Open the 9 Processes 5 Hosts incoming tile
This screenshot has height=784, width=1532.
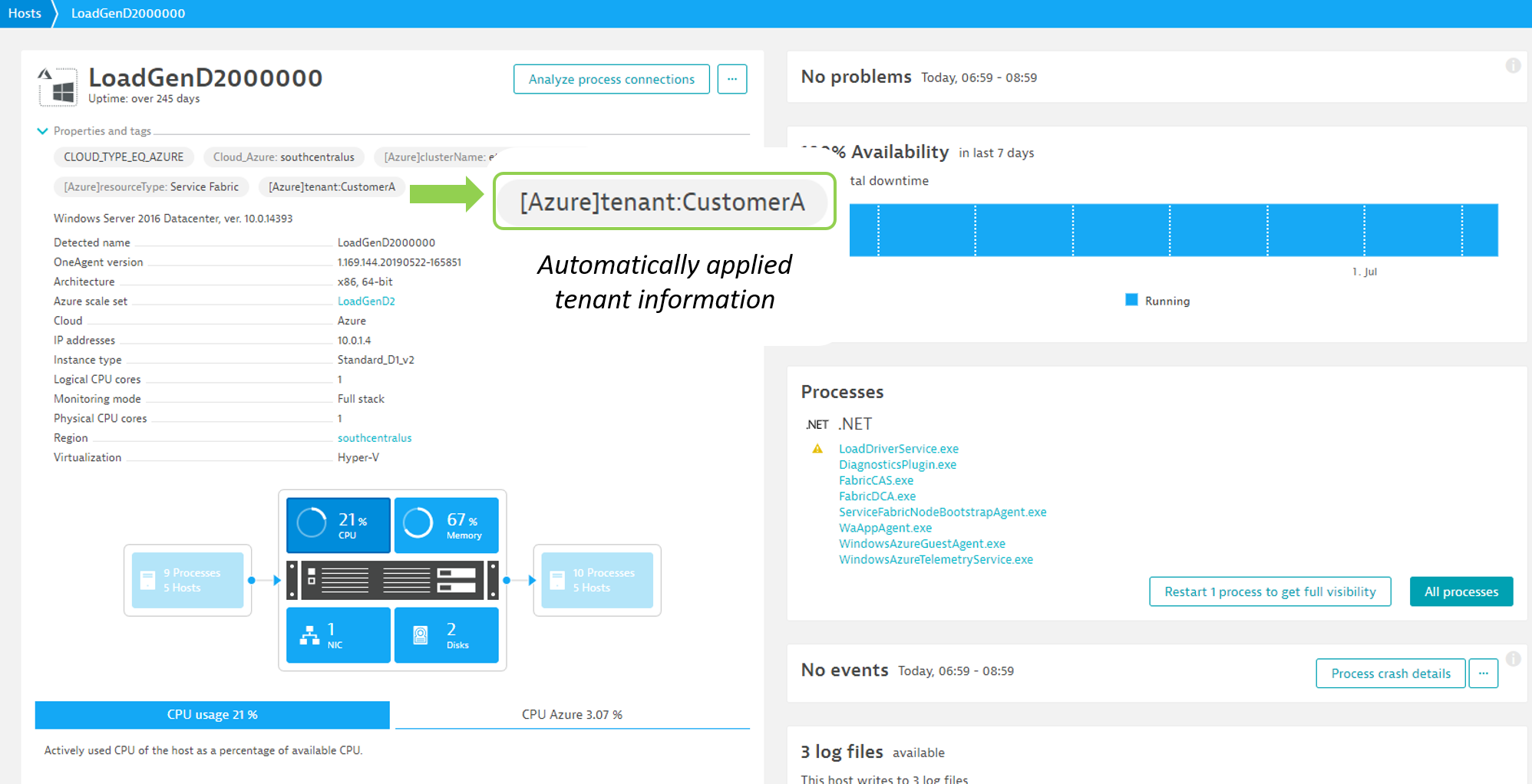[188, 580]
